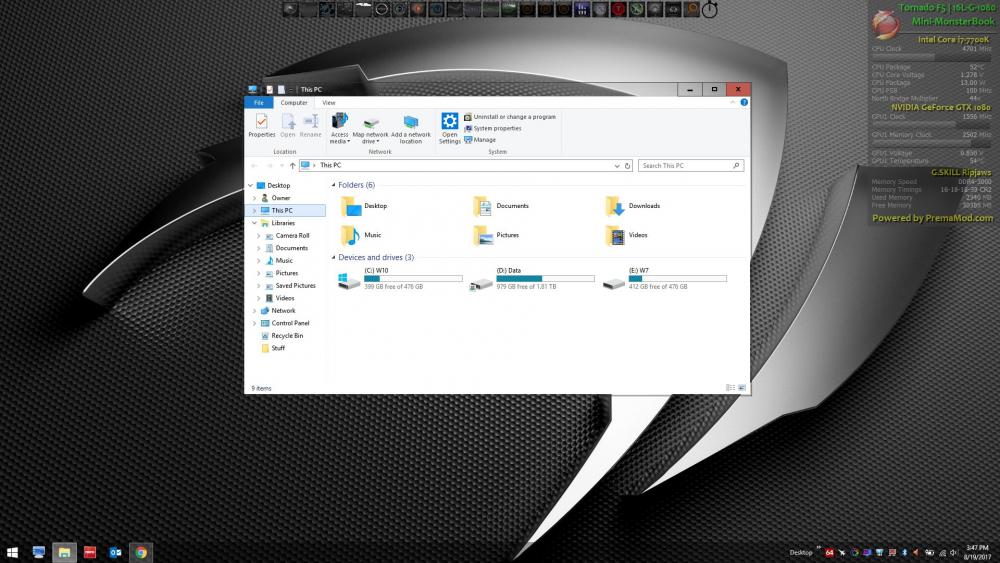Switch to large icons view in status bar

(x=741, y=387)
